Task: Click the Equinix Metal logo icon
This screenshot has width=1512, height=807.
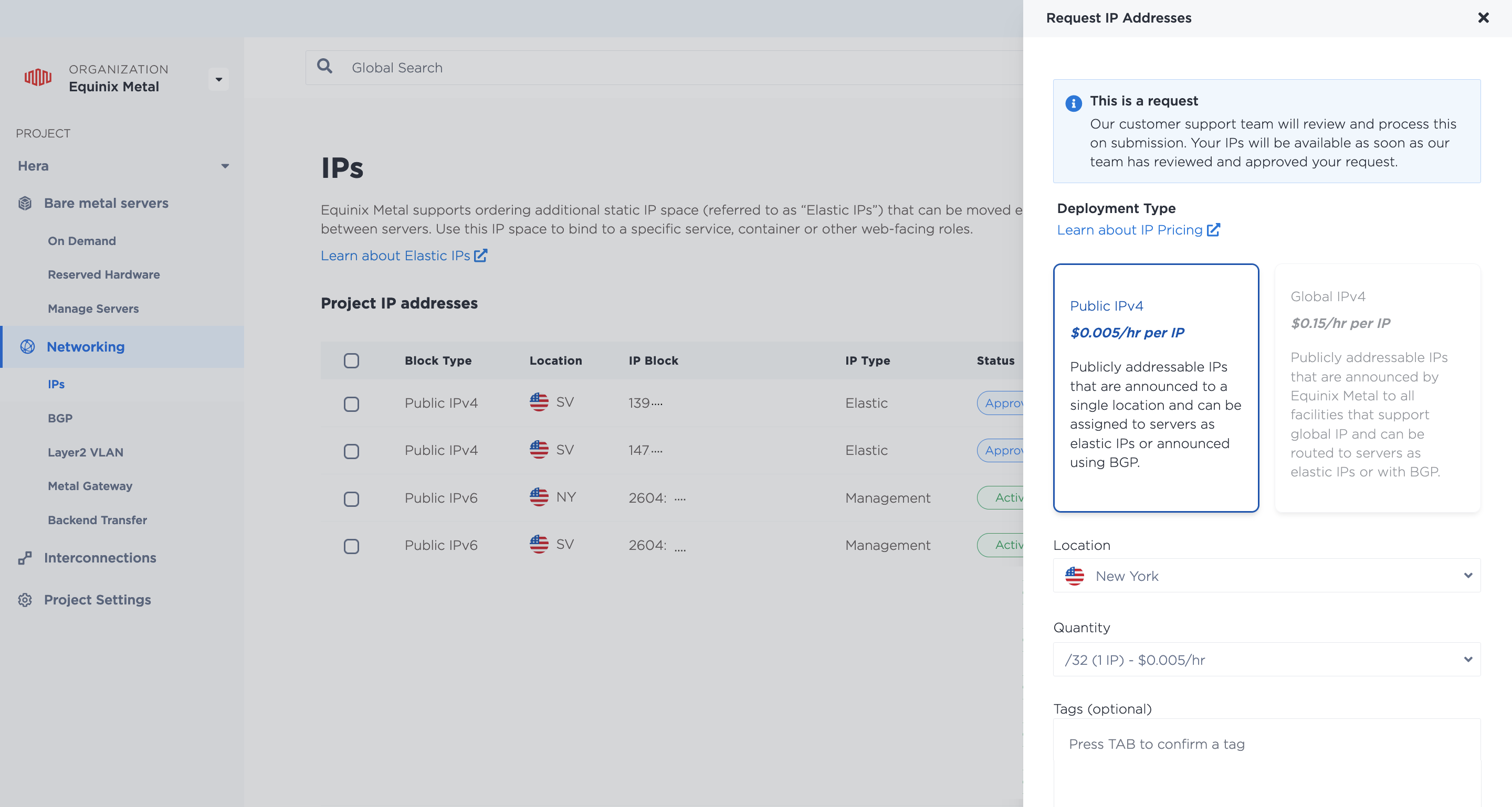Action: point(38,78)
